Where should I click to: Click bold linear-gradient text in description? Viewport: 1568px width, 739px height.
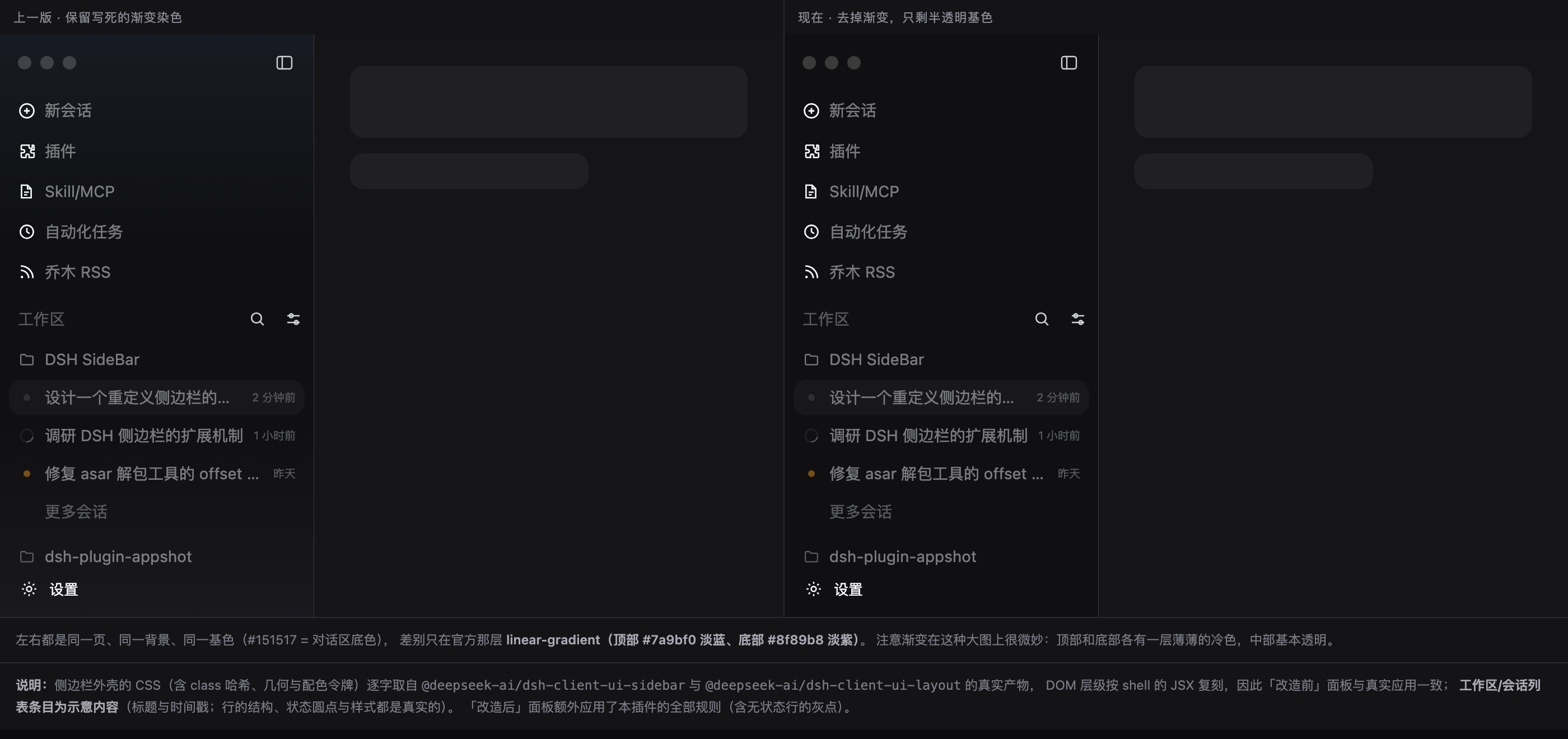point(682,640)
